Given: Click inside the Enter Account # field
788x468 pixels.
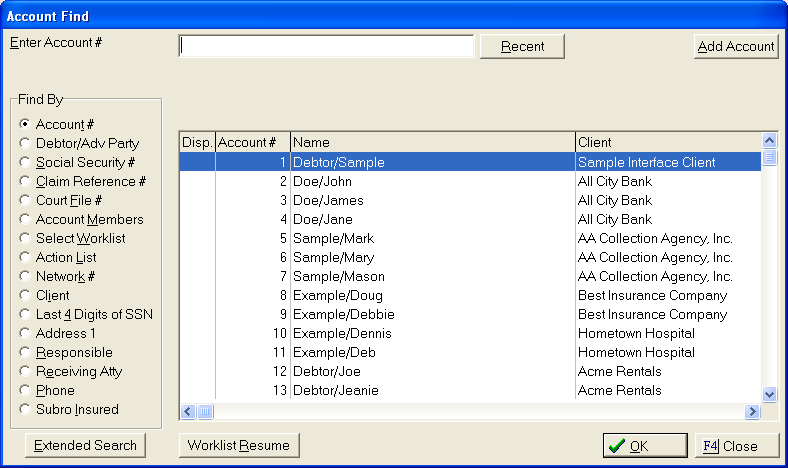Looking at the screenshot, I should click(x=326, y=46).
